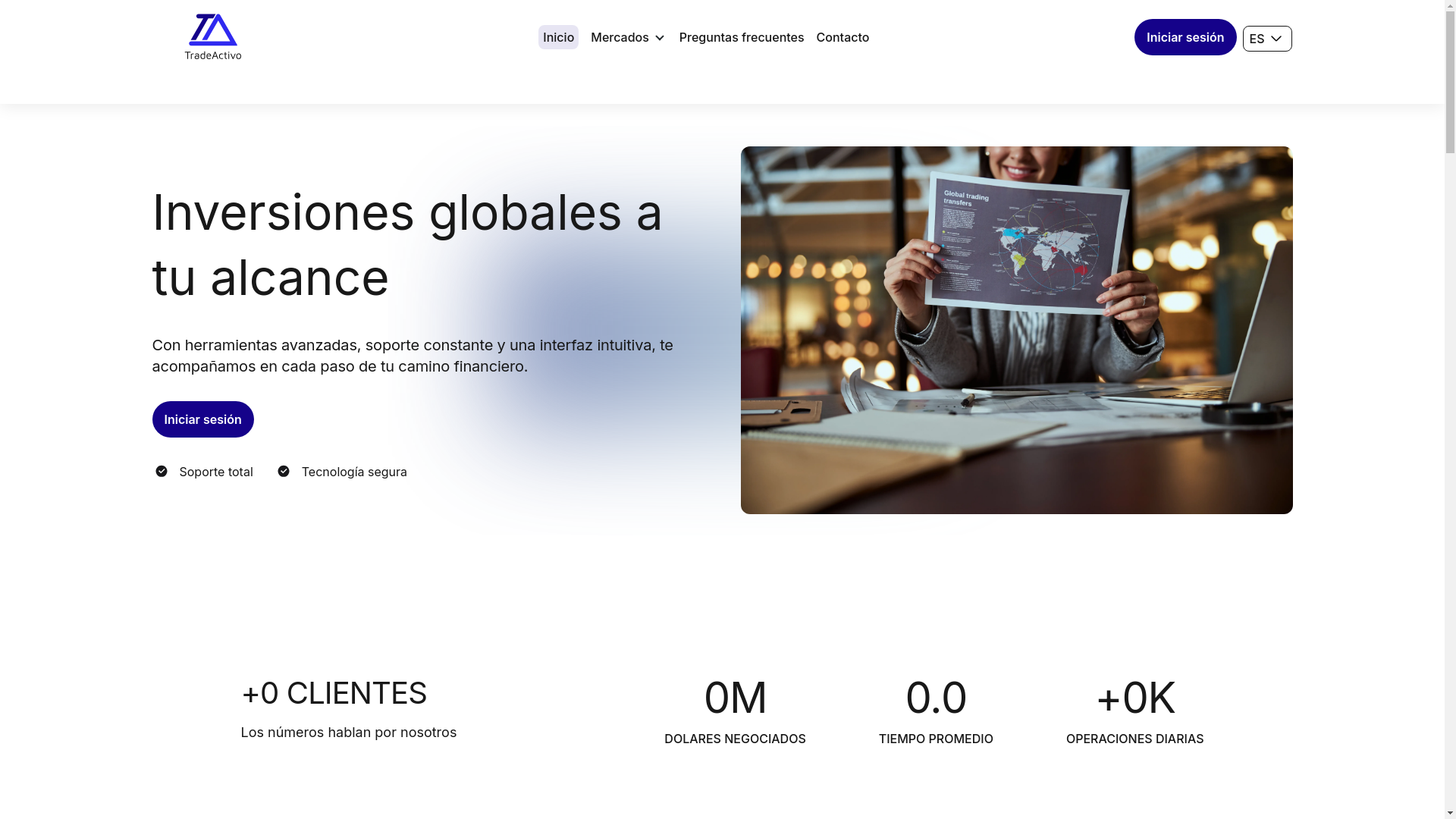Open the Contacto page
Image resolution: width=1456 pixels, height=819 pixels.
coord(843,37)
